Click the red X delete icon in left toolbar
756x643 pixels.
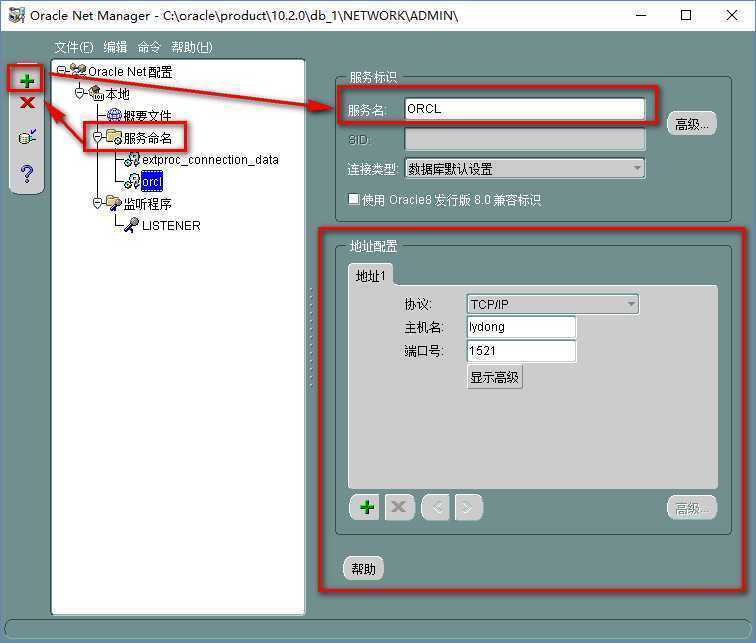(27, 103)
